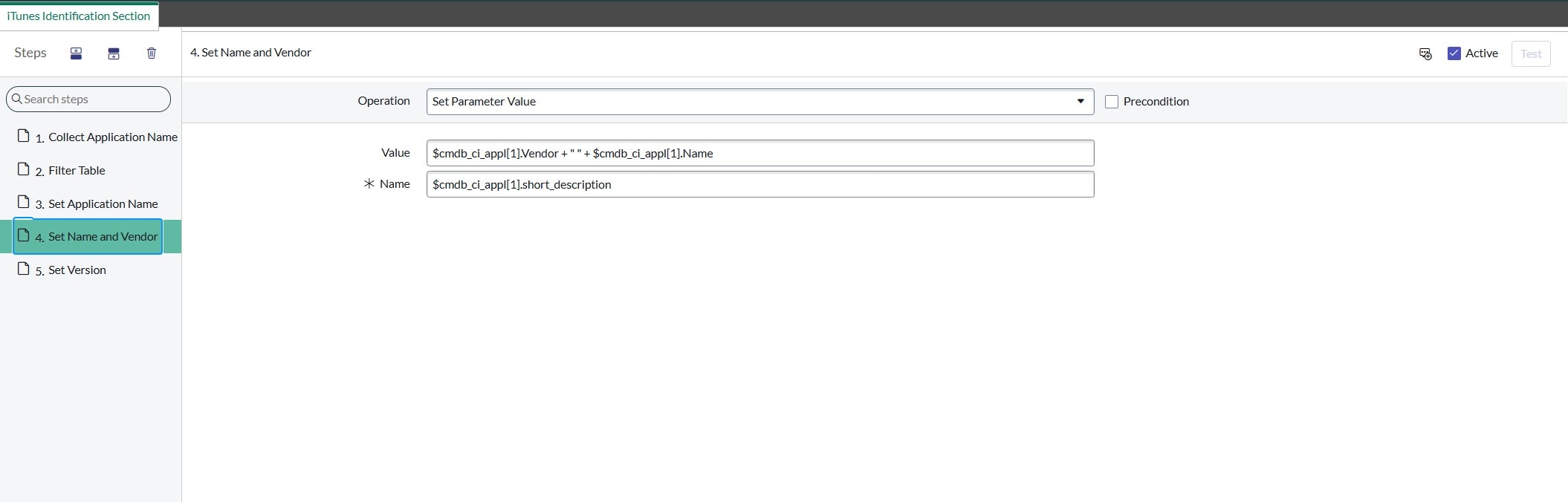Click the document icon of Set Application Name
Image resolution: width=1568 pixels, height=502 pixels.
[x=24, y=202]
